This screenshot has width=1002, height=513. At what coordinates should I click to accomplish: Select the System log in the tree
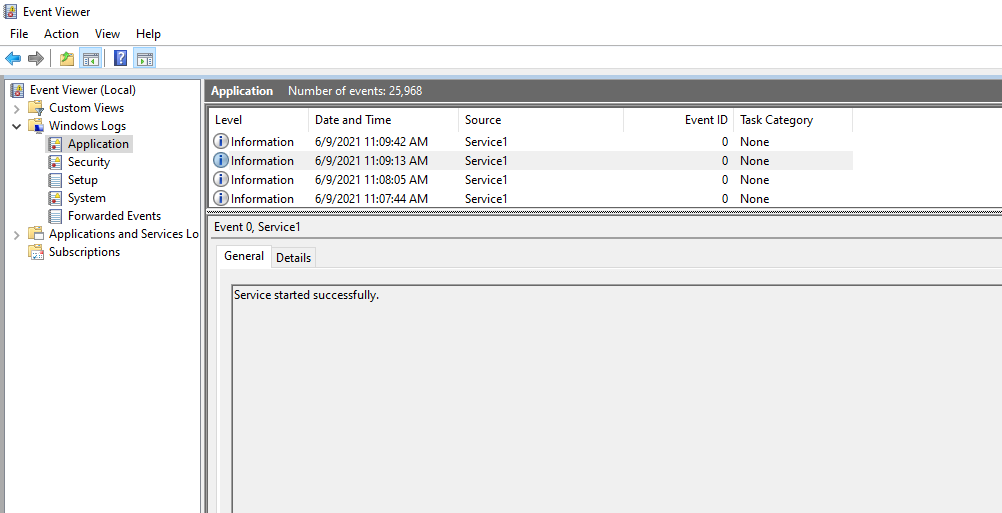point(87,198)
